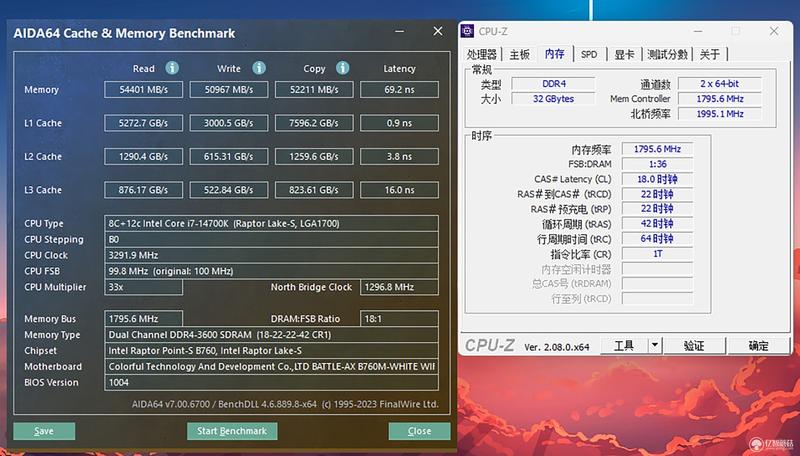Click L2 Cache Read value 1290.4 GB/s
Screen dimensions: 800x456
coord(143,157)
